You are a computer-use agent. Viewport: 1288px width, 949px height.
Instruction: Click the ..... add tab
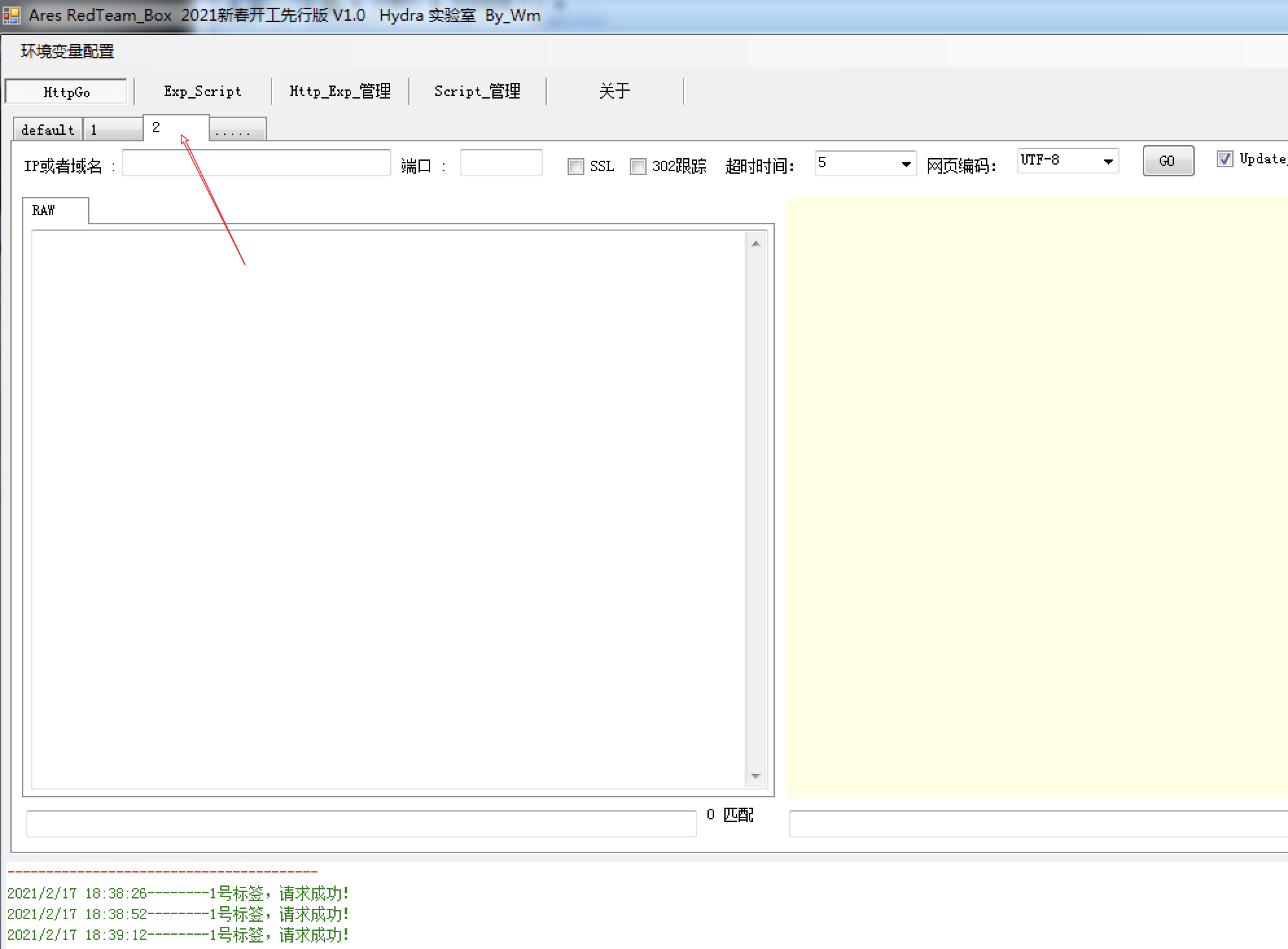pyautogui.click(x=236, y=130)
